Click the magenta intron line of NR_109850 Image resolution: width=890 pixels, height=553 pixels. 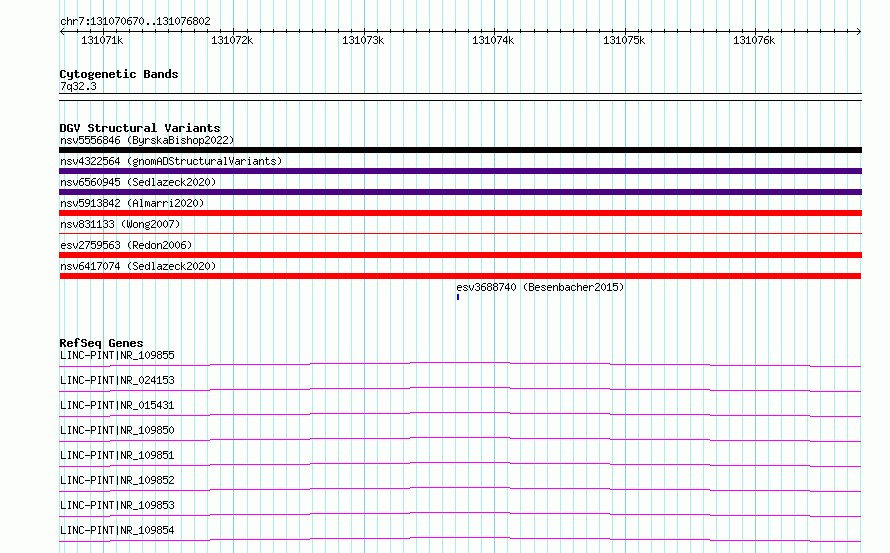[460, 438]
